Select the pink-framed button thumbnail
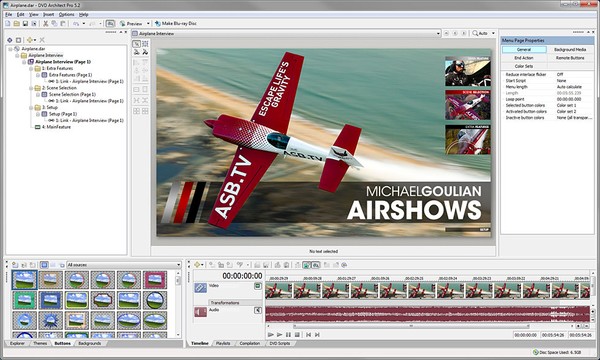Image resolution: width=600 pixels, height=360 pixels. pos(155,280)
